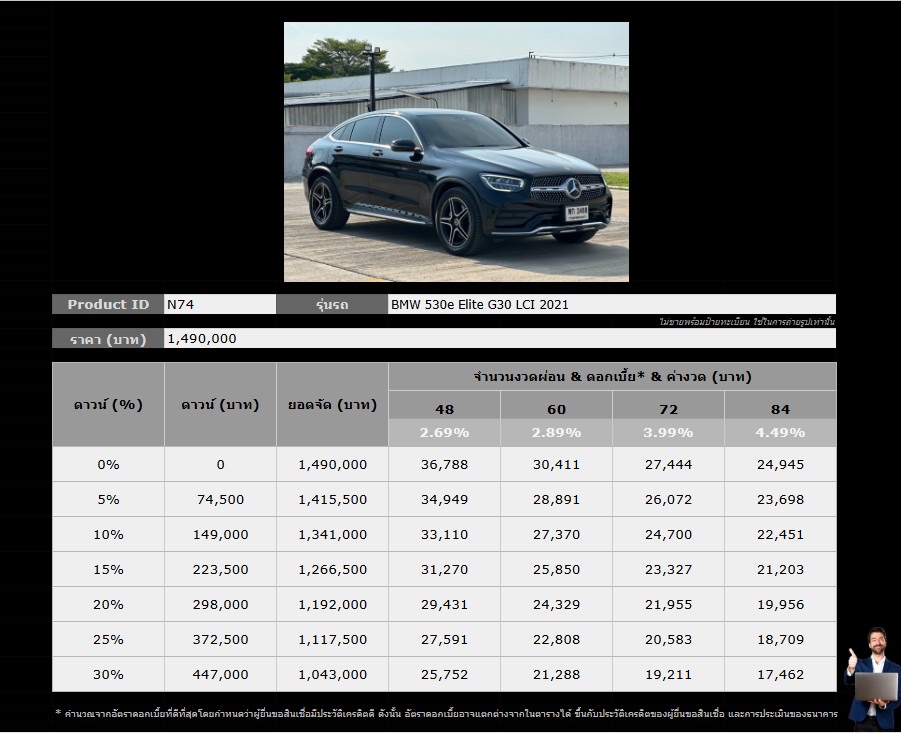This screenshot has width=901, height=733.
Task: Select the finance amount 1,043,000
Action: pyautogui.click(x=332, y=674)
